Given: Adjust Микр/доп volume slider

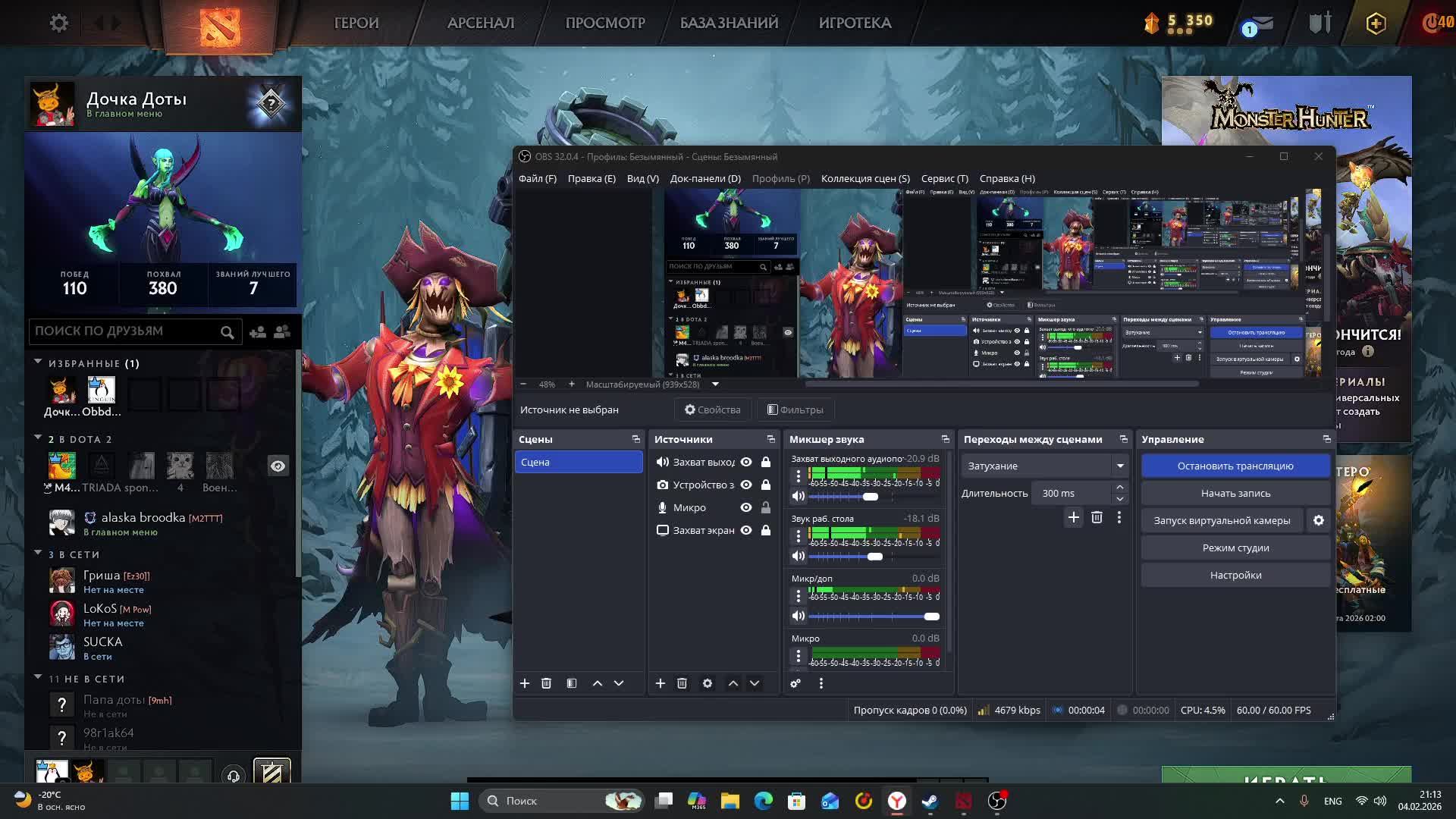Looking at the screenshot, I should tap(931, 617).
